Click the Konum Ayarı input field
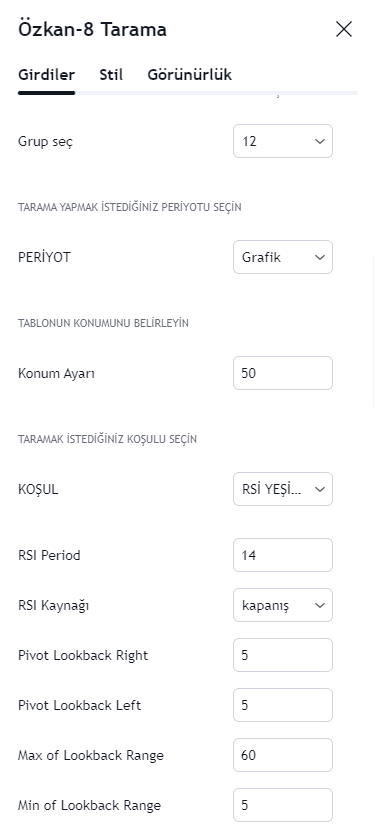 click(x=283, y=373)
